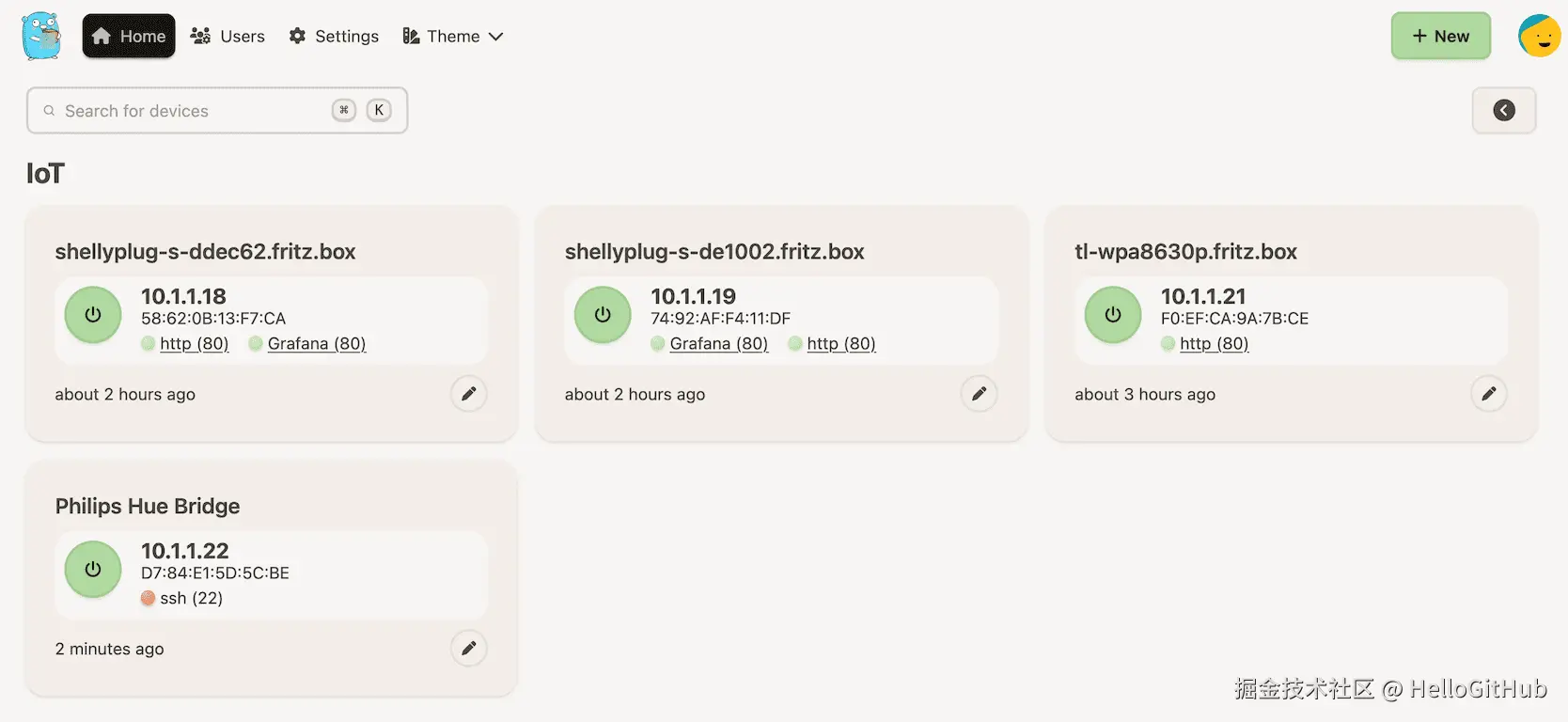Toggle power for device 10.1.1.18
Image resolution: width=1568 pixels, height=722 pixels.
click(x=93, y=315)
